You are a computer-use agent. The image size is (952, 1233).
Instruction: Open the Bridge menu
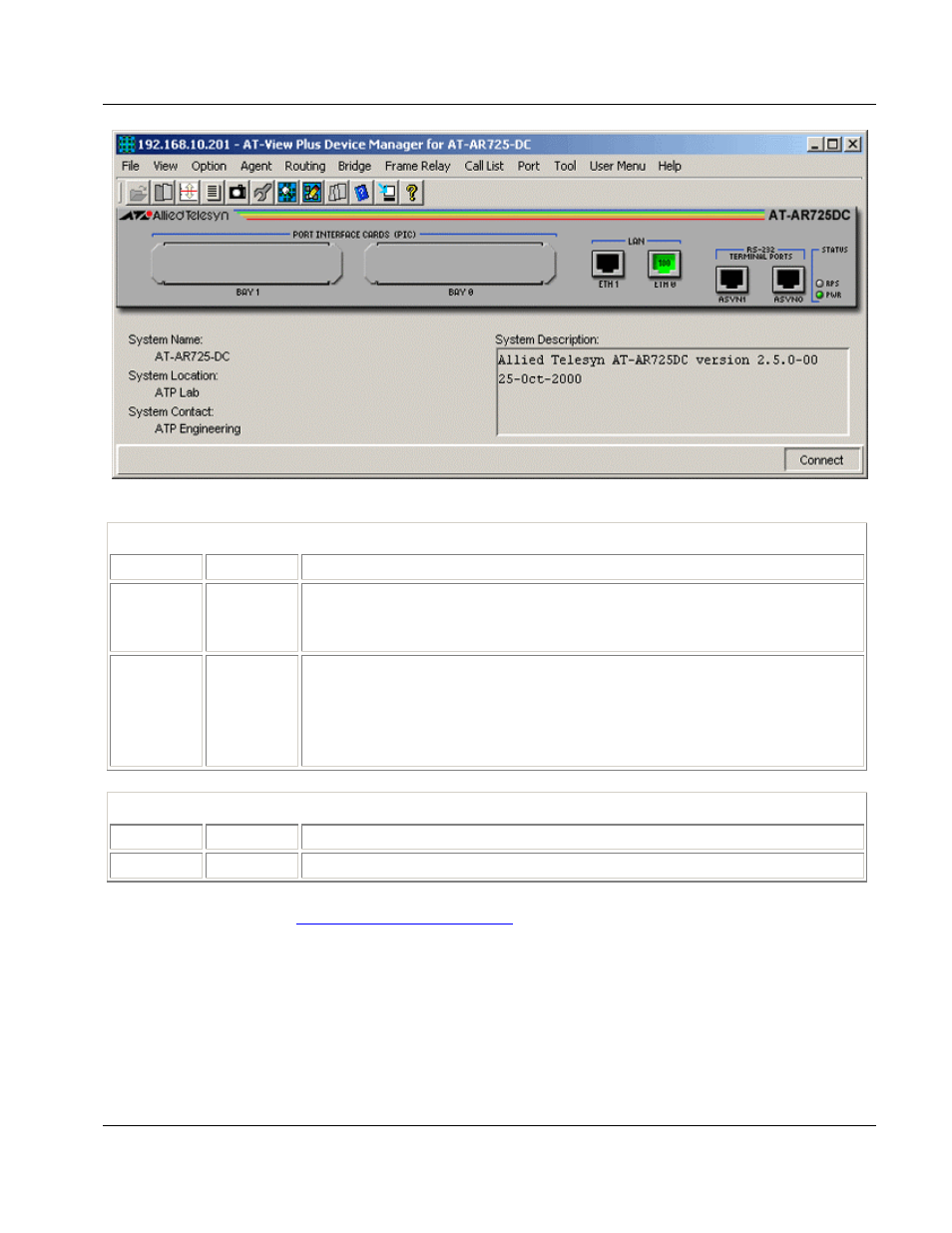[354, 166]
